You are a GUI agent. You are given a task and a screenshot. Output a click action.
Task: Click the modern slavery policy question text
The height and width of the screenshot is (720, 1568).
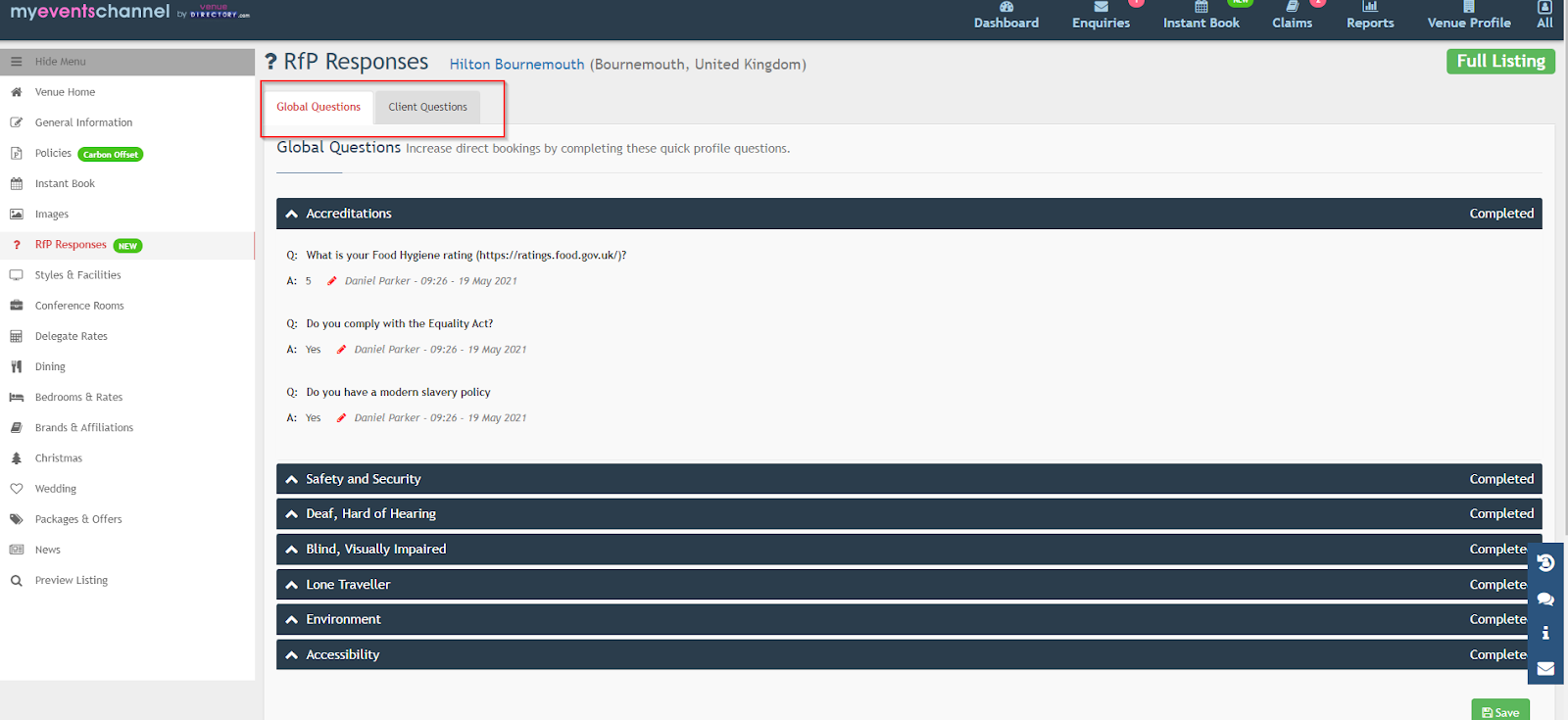(398, 393)
